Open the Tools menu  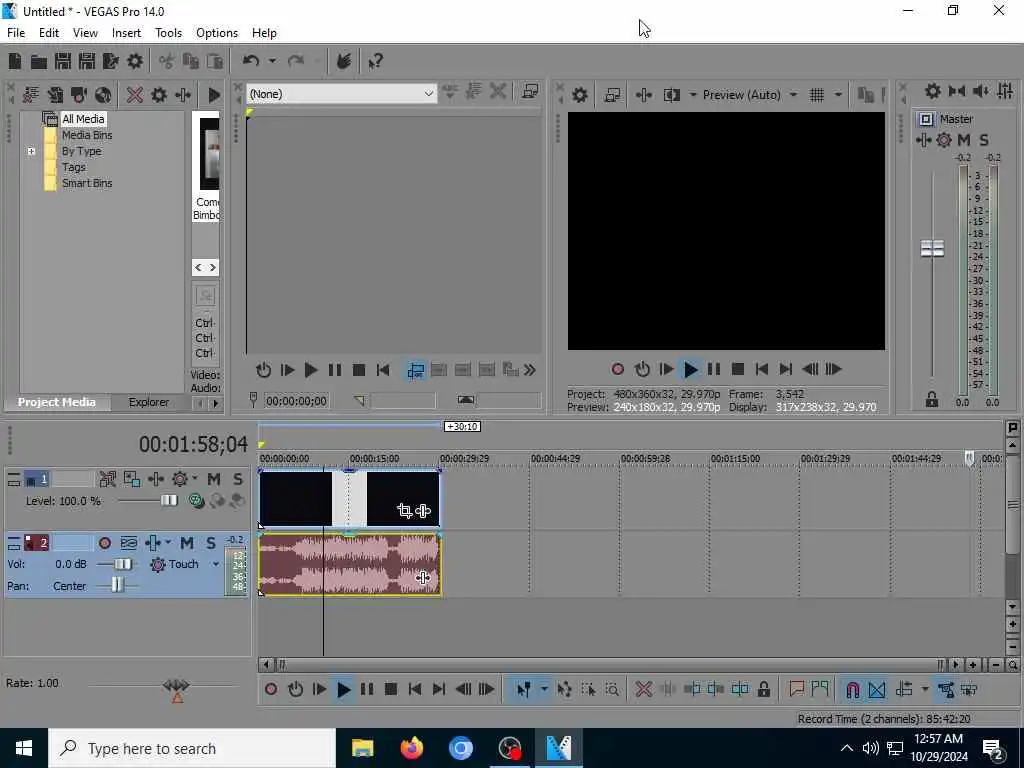(x=168, y=33)
